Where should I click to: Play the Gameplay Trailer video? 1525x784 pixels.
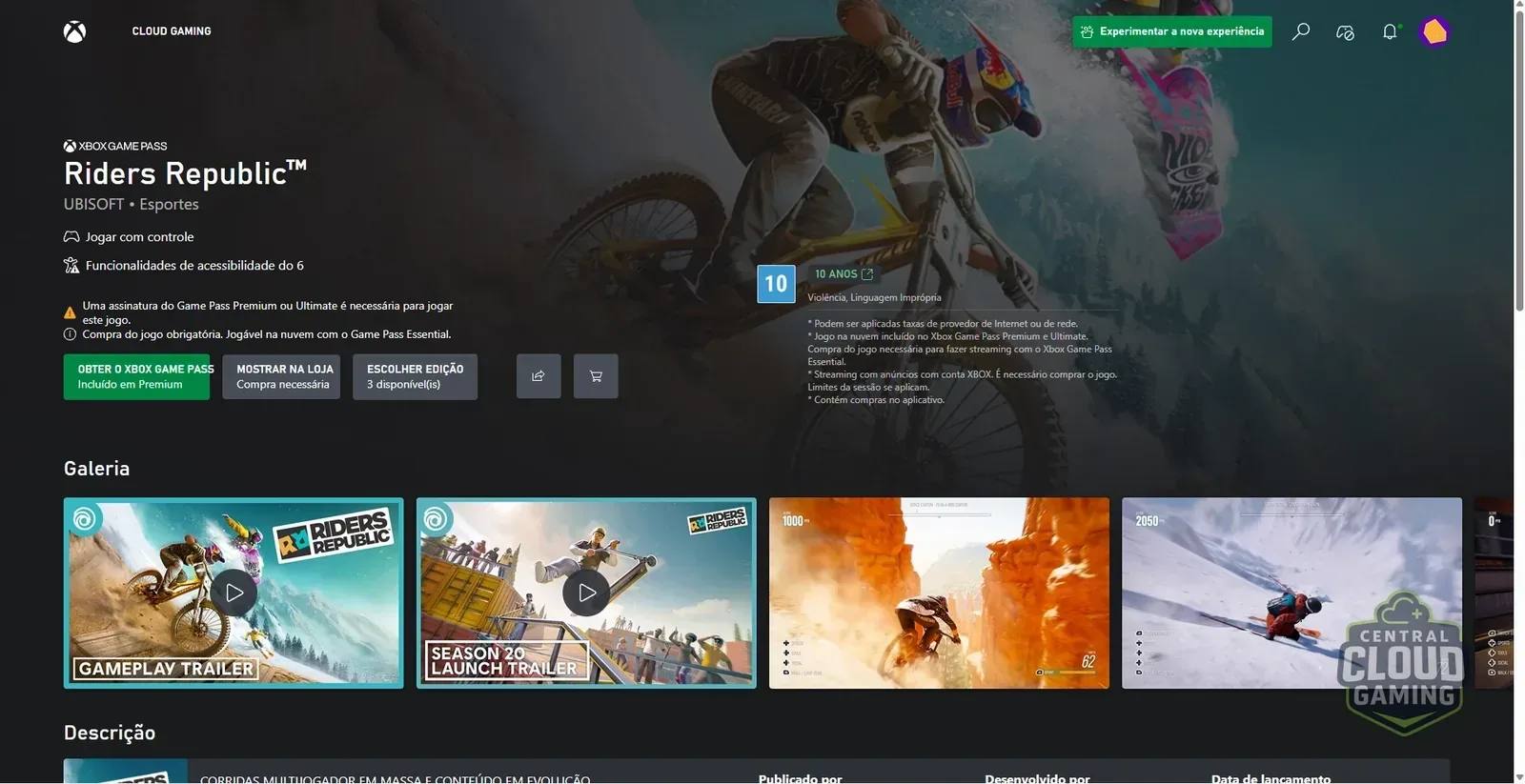tap(234, 593)
